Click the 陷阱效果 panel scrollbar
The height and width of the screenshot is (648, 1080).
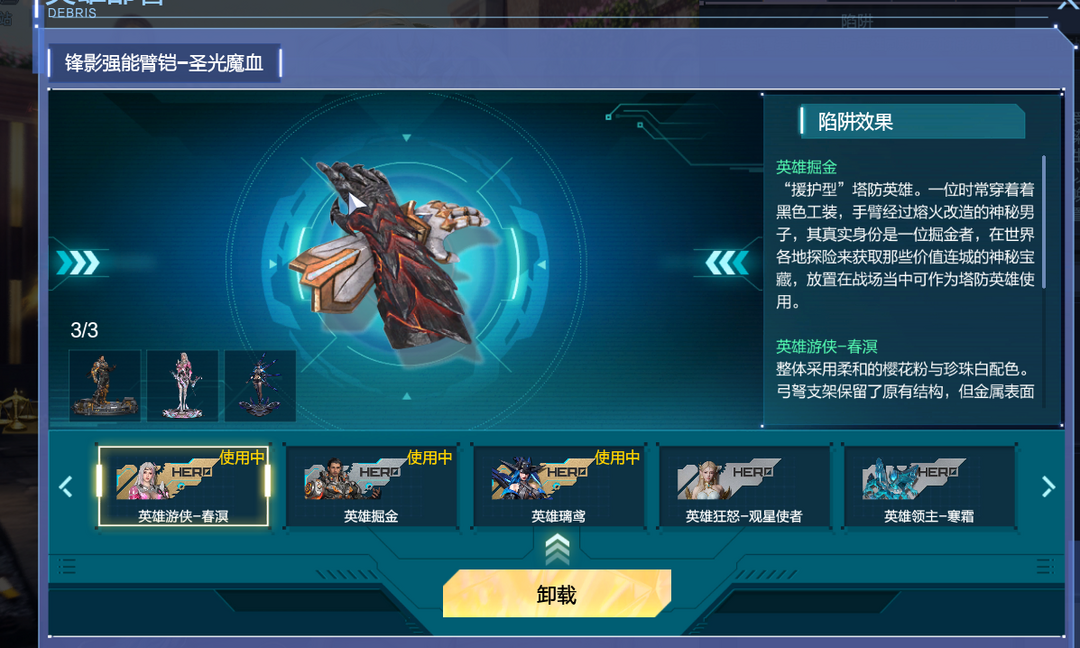[x=1044, y=222]
